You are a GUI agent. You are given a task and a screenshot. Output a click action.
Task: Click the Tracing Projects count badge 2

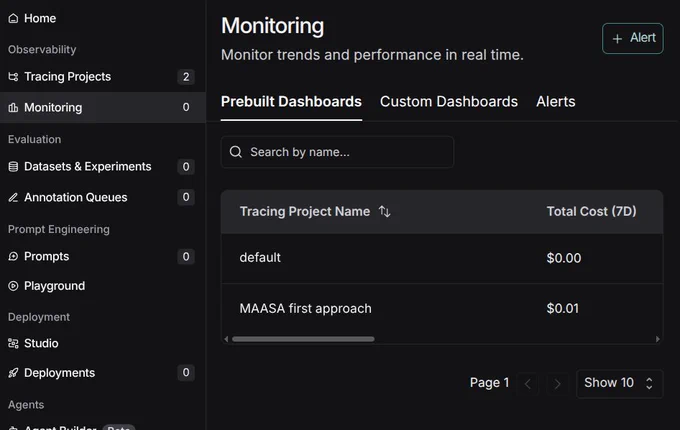click(186, 77)
